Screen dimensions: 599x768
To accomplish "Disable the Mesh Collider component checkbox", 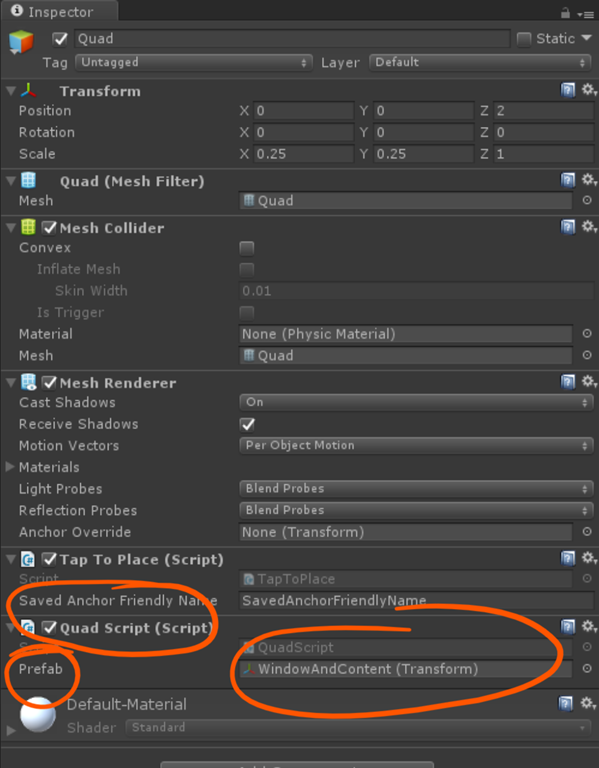I will pos(49,228).
